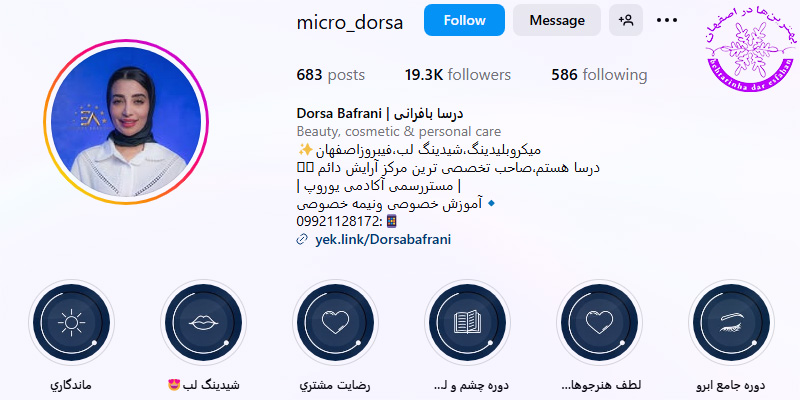View the 586 following list

[599, 75]
